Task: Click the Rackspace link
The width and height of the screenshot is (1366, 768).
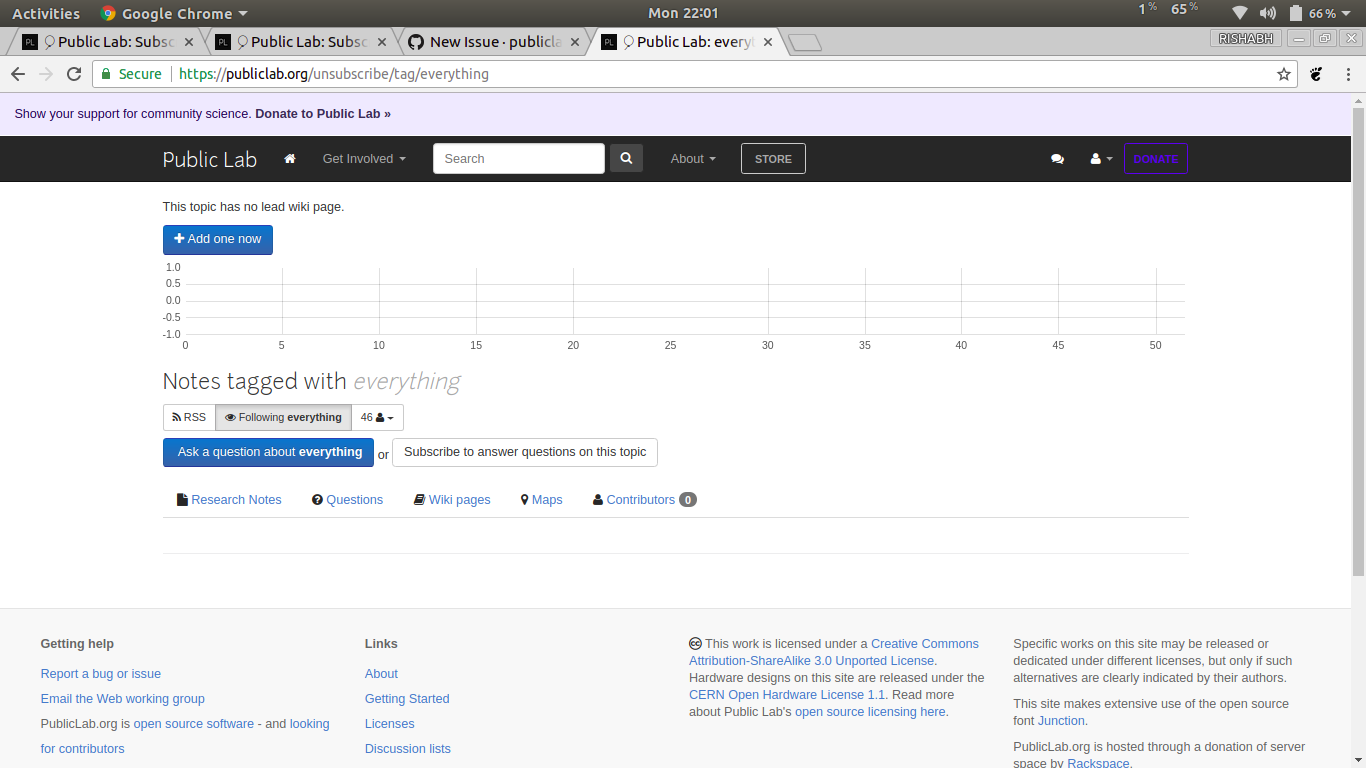Action: click(x=1098, y=763)
